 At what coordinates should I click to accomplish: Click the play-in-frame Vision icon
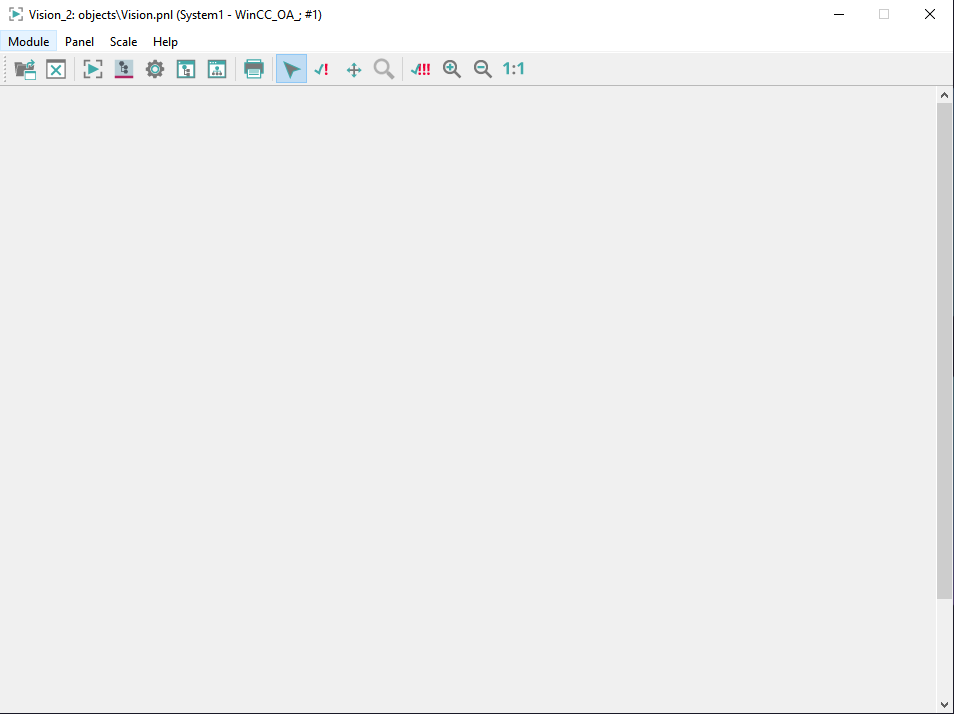click(x=93, y=69)
